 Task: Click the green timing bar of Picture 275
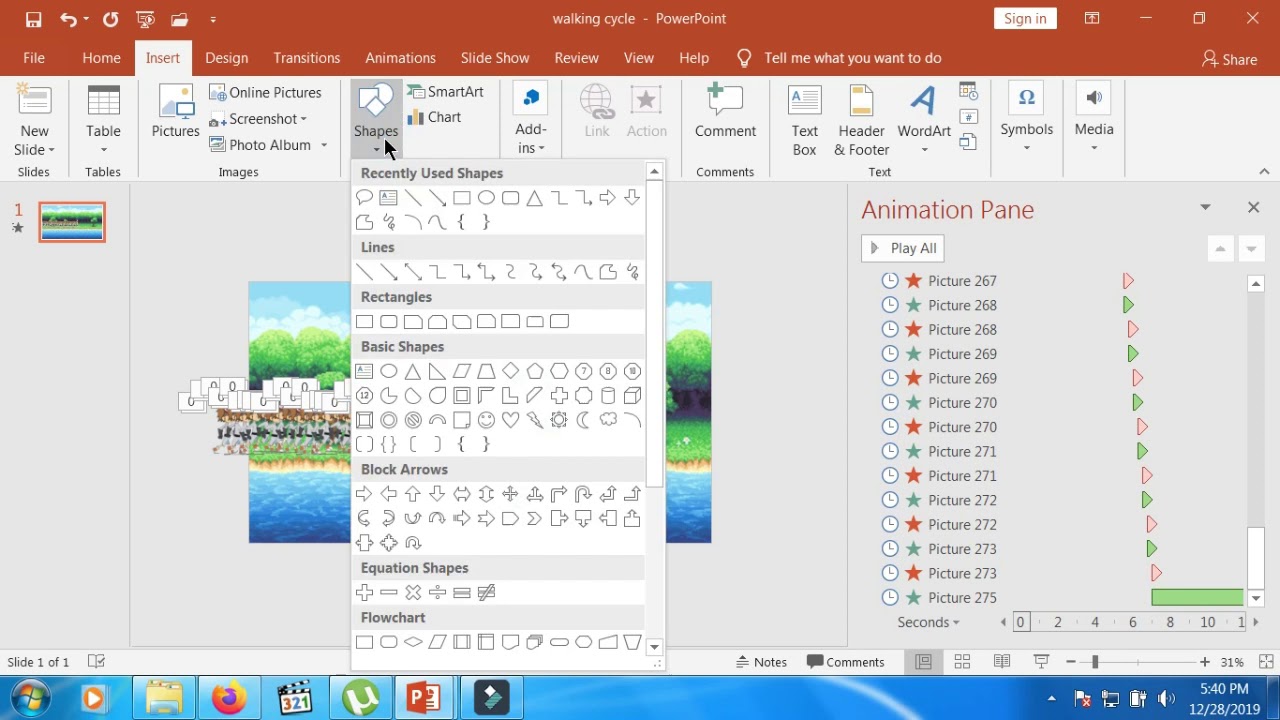pos(1197,597)
